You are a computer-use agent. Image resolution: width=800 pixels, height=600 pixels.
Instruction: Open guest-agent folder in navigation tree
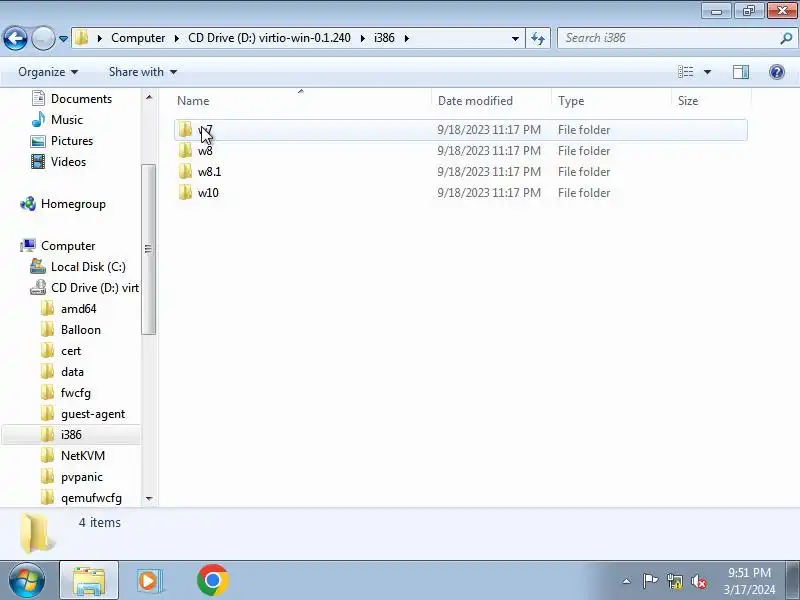[x=92, y=413]
